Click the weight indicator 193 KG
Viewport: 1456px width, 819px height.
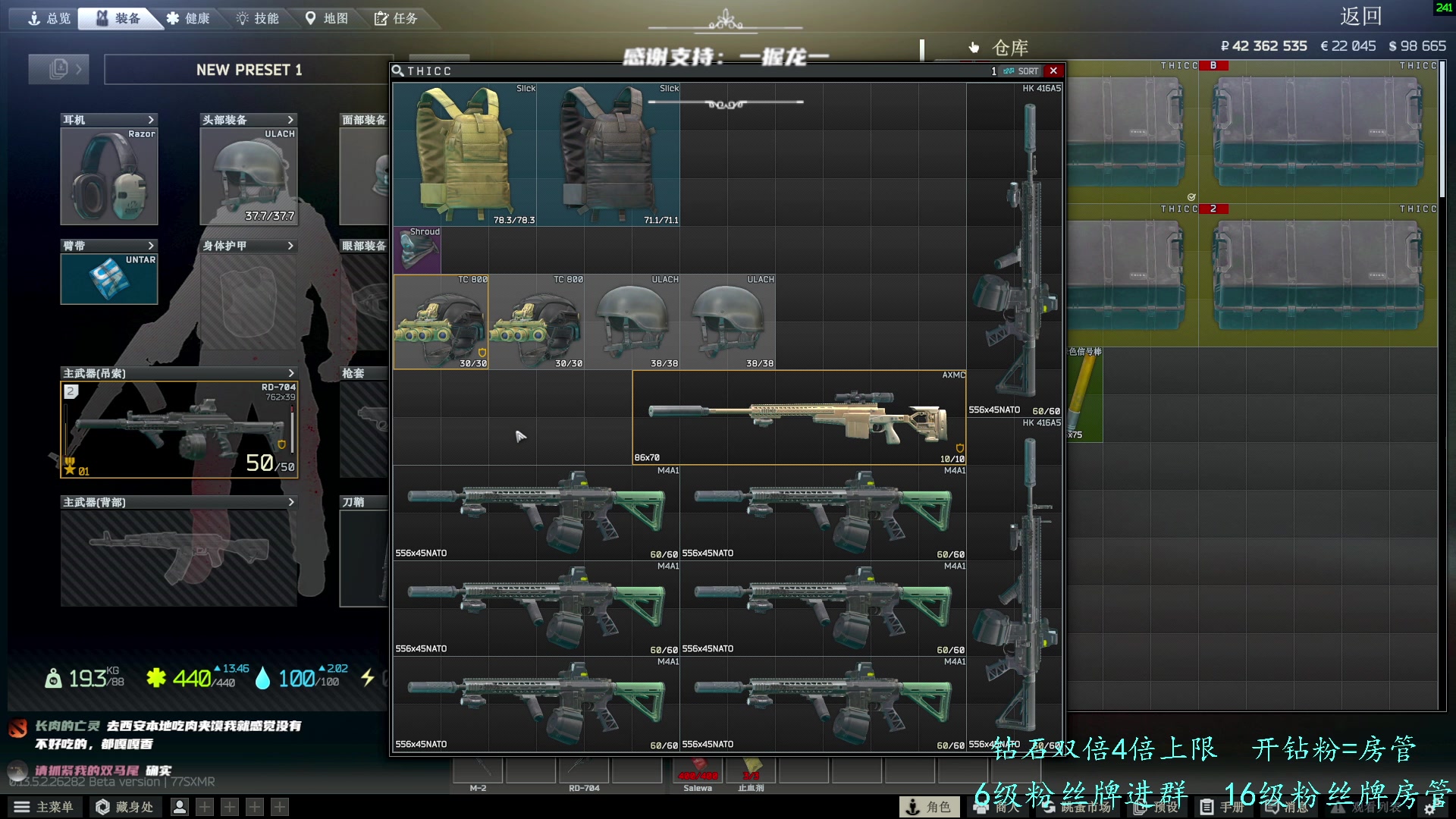click(x=84, y=677)
